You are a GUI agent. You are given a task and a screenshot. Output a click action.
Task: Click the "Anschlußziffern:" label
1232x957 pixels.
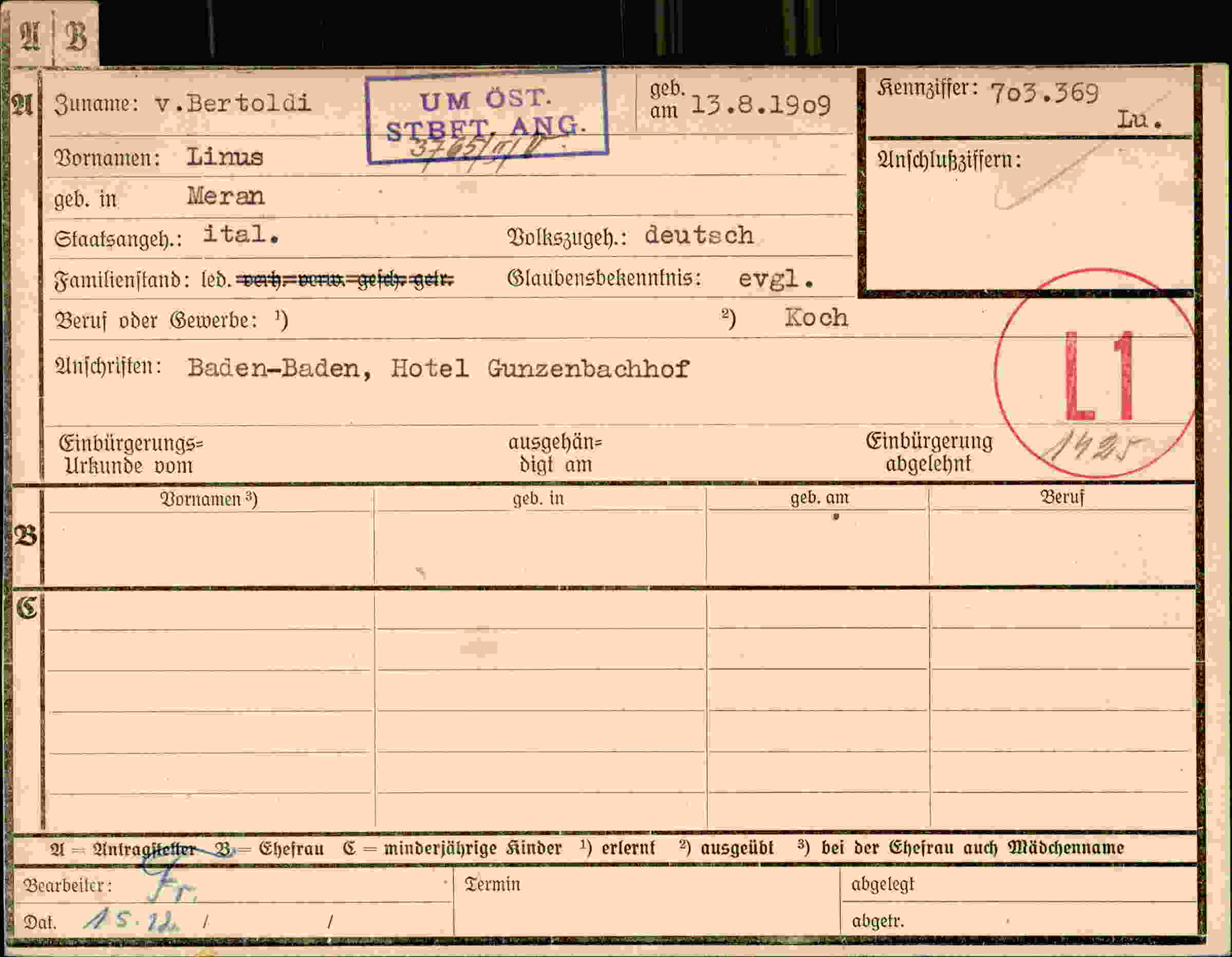[949, 160]
